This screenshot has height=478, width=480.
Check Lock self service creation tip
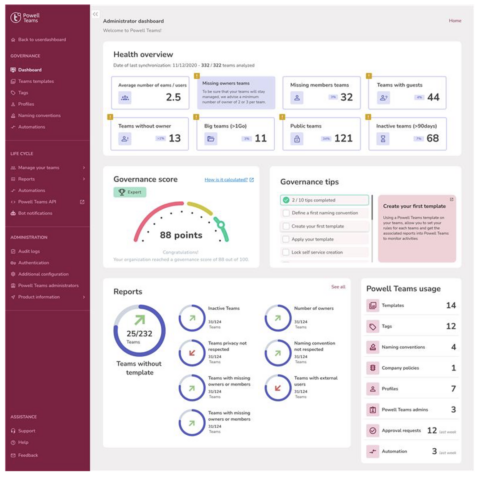click(x=286, y=252)
